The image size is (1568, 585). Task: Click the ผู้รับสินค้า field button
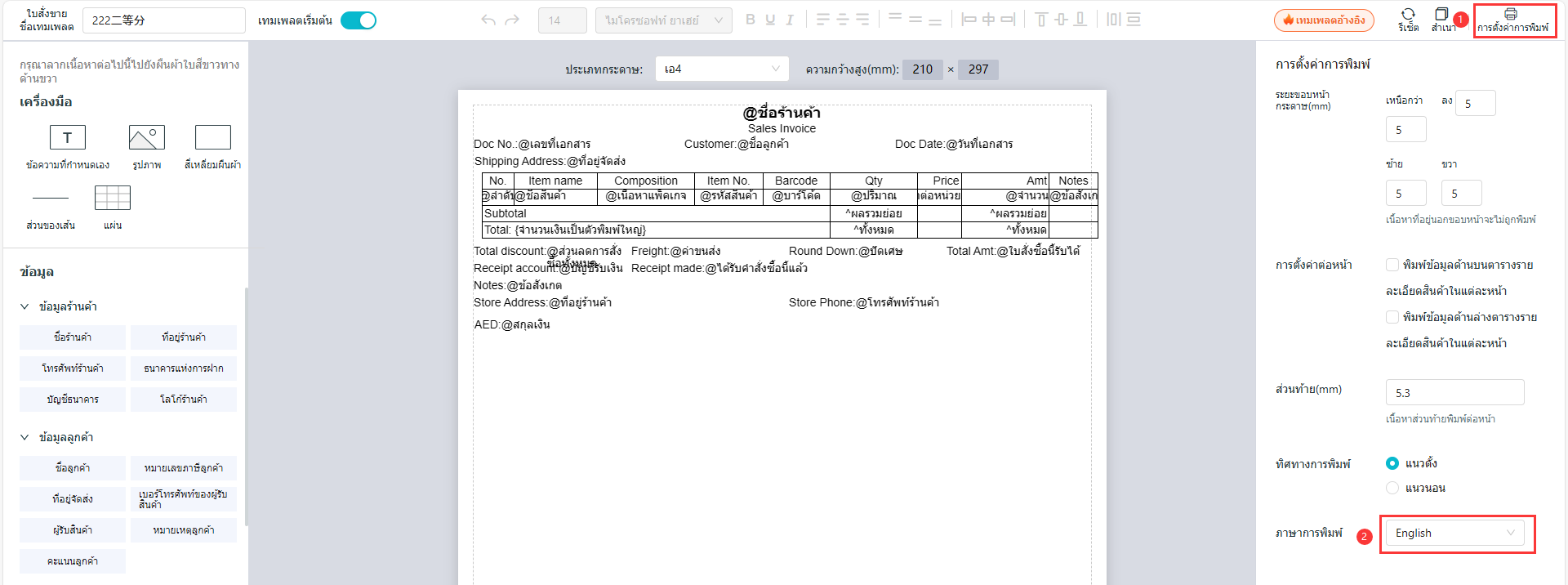[73, 530]
